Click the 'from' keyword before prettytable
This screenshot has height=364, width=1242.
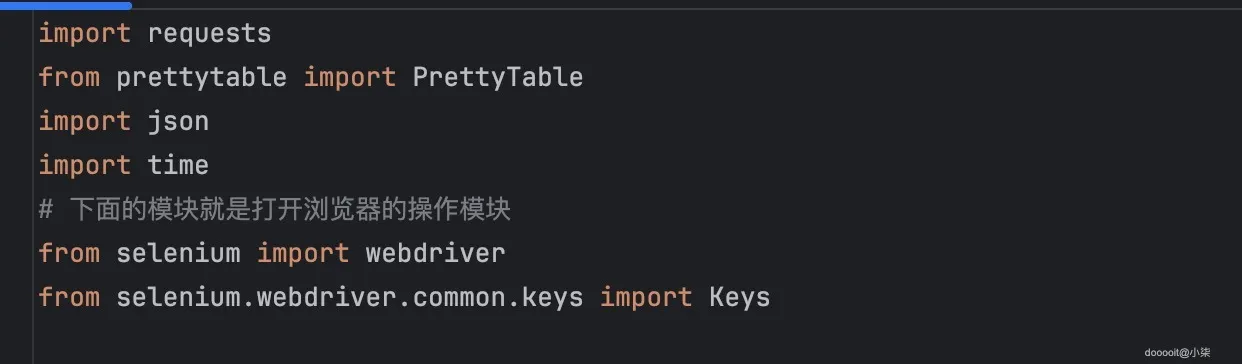click(70, 77)
